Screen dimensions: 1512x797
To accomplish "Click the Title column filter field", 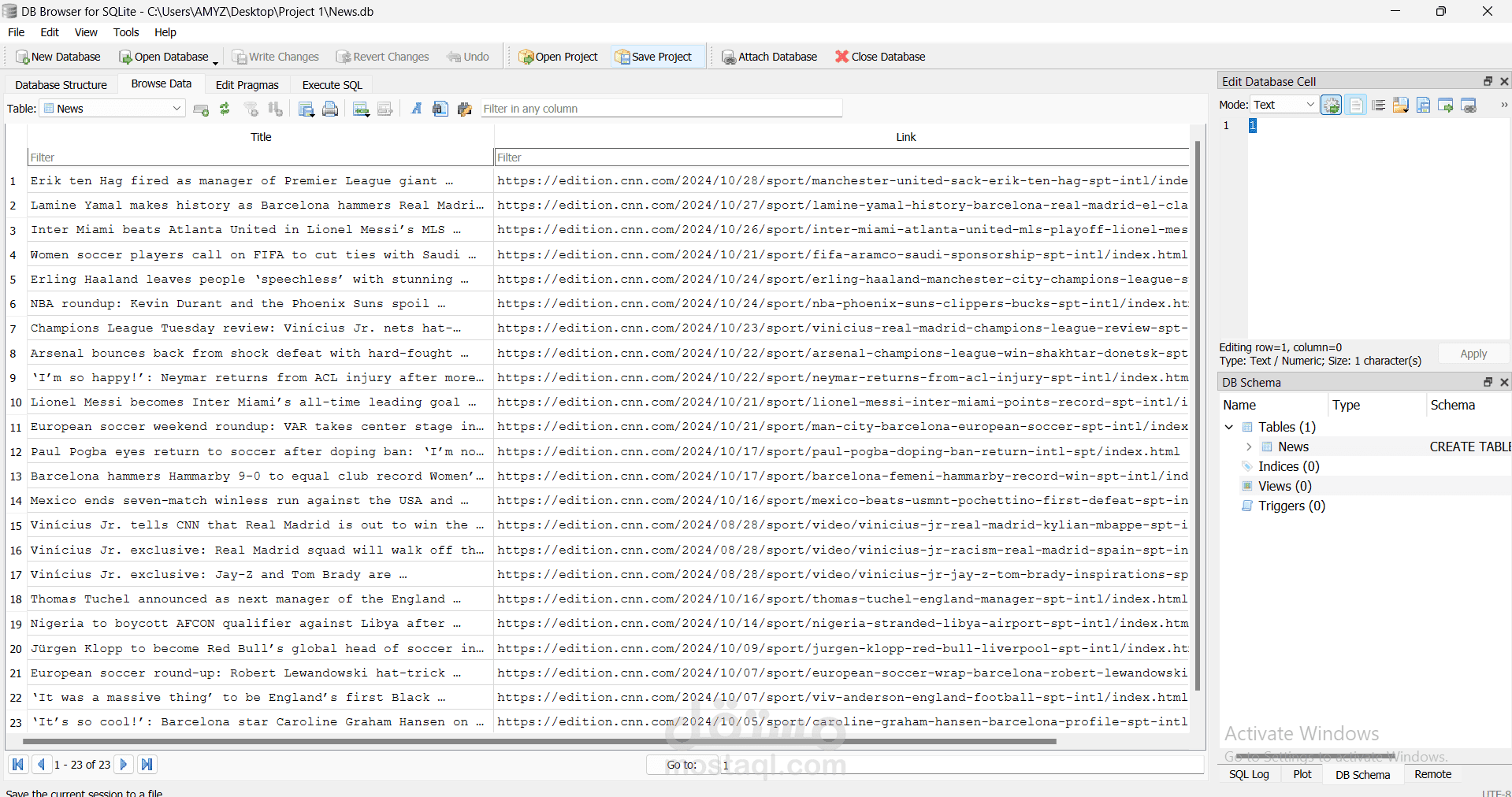I will 260,158.
